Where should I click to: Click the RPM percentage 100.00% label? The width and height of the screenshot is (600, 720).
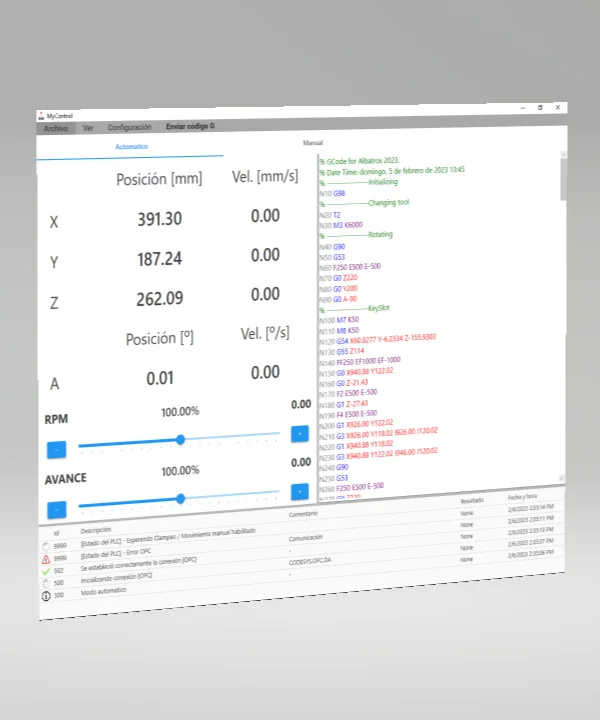coord(180,411)
